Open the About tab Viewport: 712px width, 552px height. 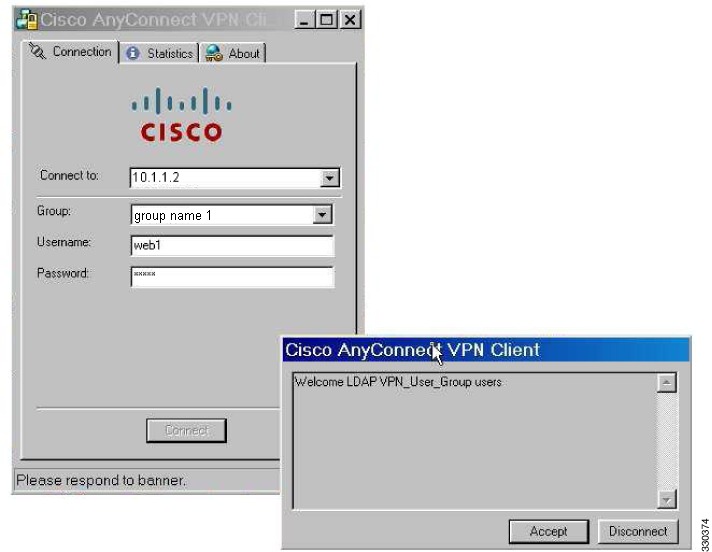pyautogui.click(x=232, y=54)
